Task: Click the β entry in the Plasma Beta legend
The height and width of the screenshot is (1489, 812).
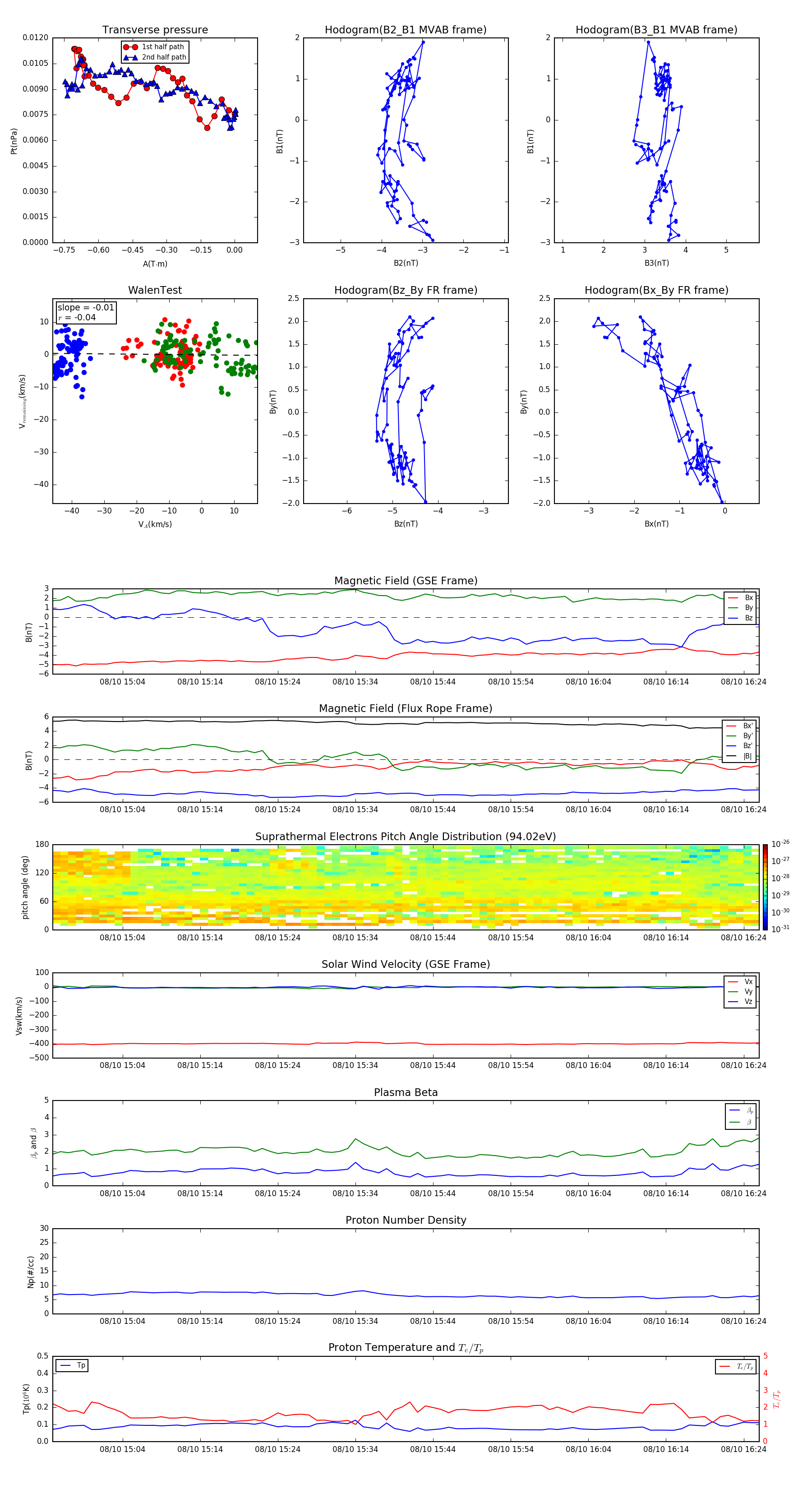Action: click(x=742, y=1122)
